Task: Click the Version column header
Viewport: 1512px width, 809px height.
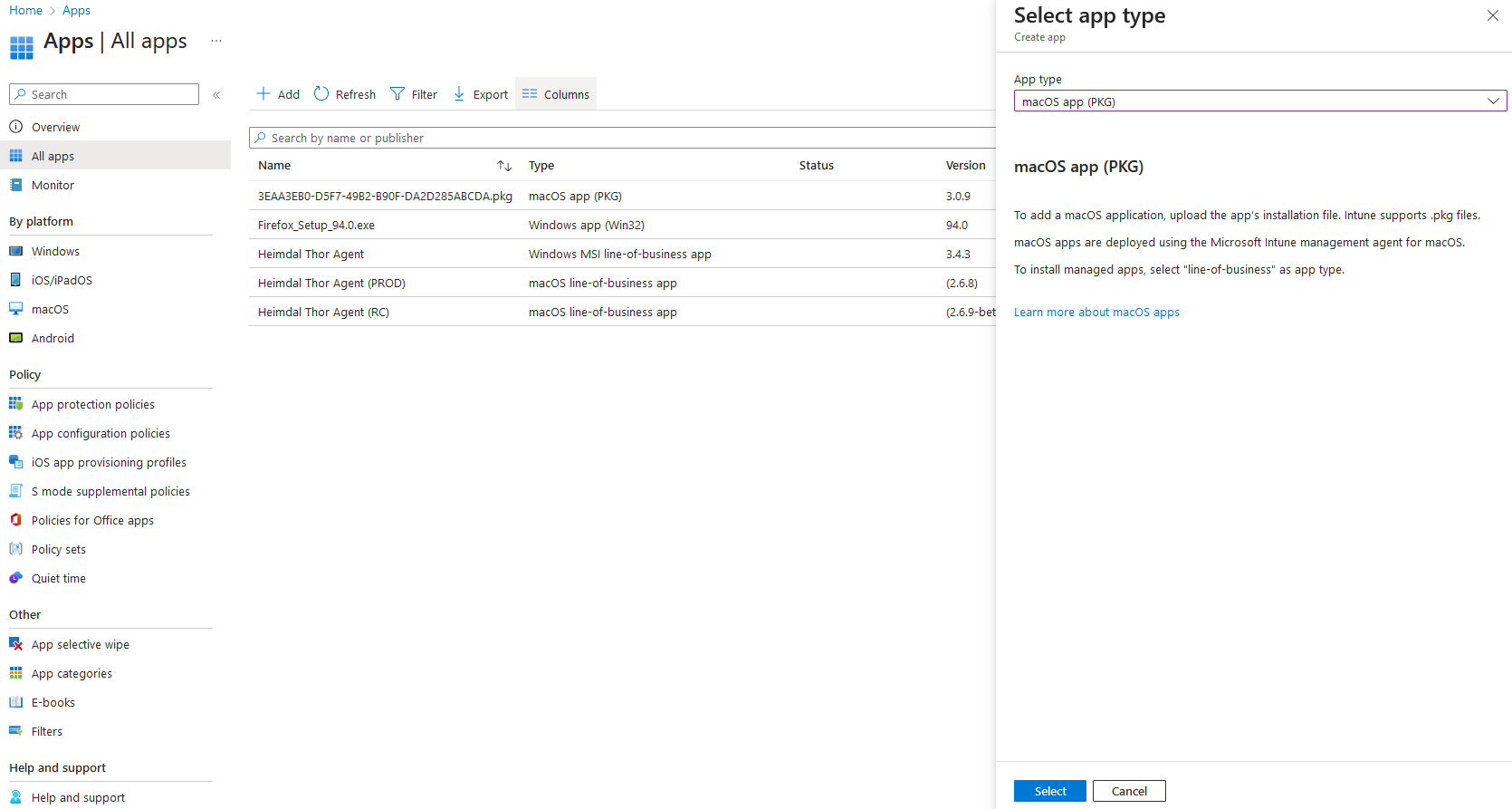Action: (x=965, y=165)
